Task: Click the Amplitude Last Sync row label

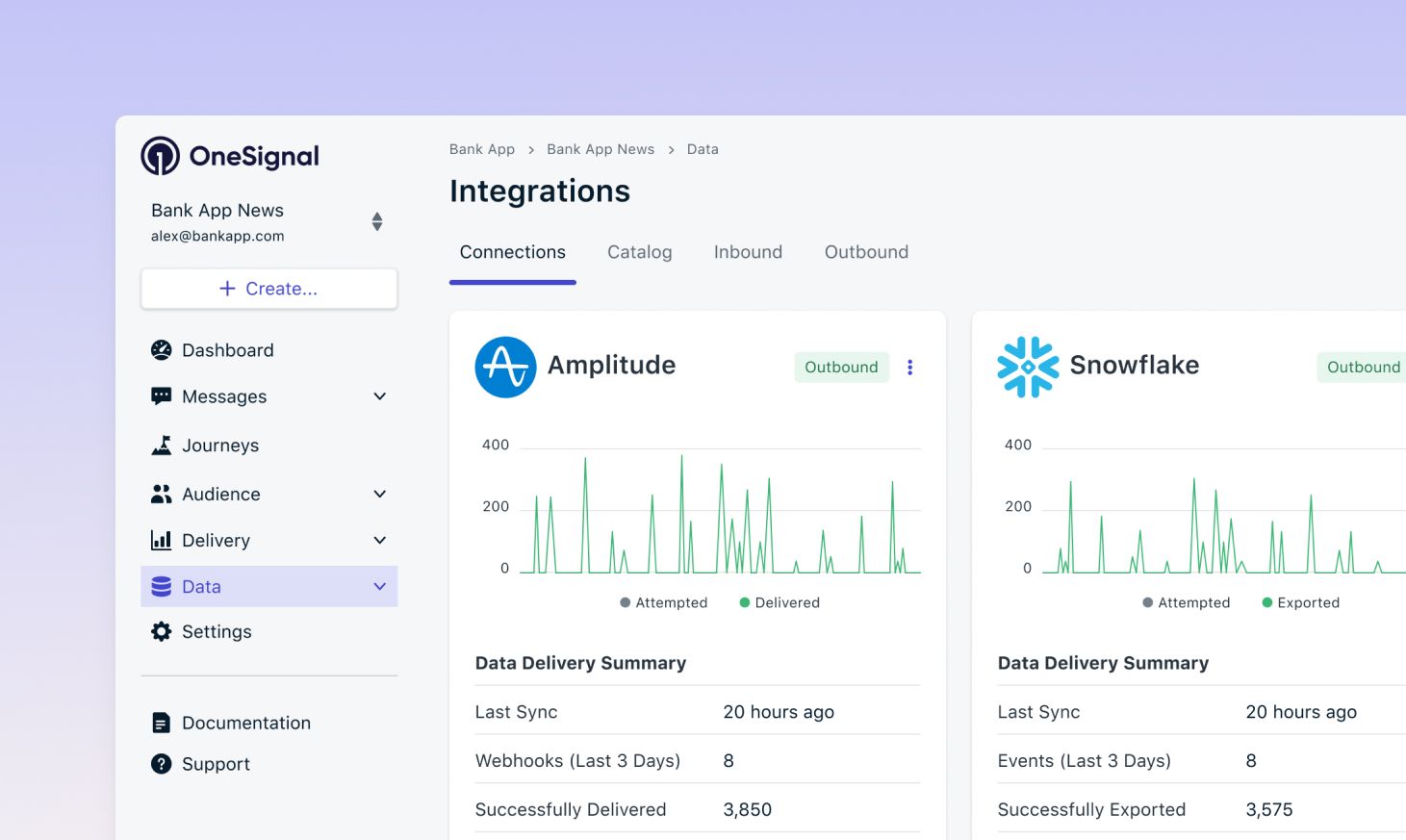Action: tap(517, 712)
